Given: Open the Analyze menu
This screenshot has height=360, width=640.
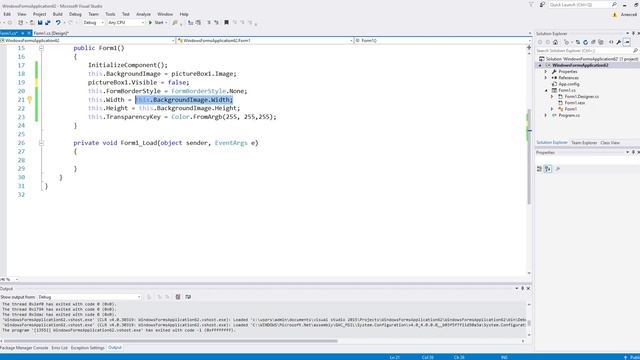Looking at the screenshot, I should click(143, 14).
